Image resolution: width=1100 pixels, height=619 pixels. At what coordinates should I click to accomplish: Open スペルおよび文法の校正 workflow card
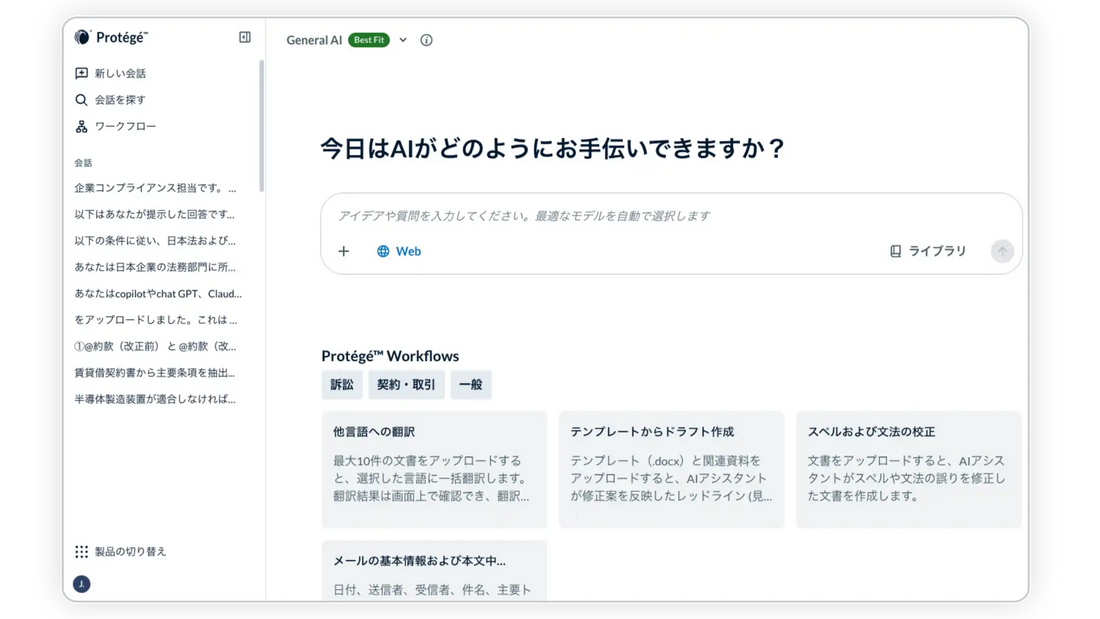tap(908, 470)
